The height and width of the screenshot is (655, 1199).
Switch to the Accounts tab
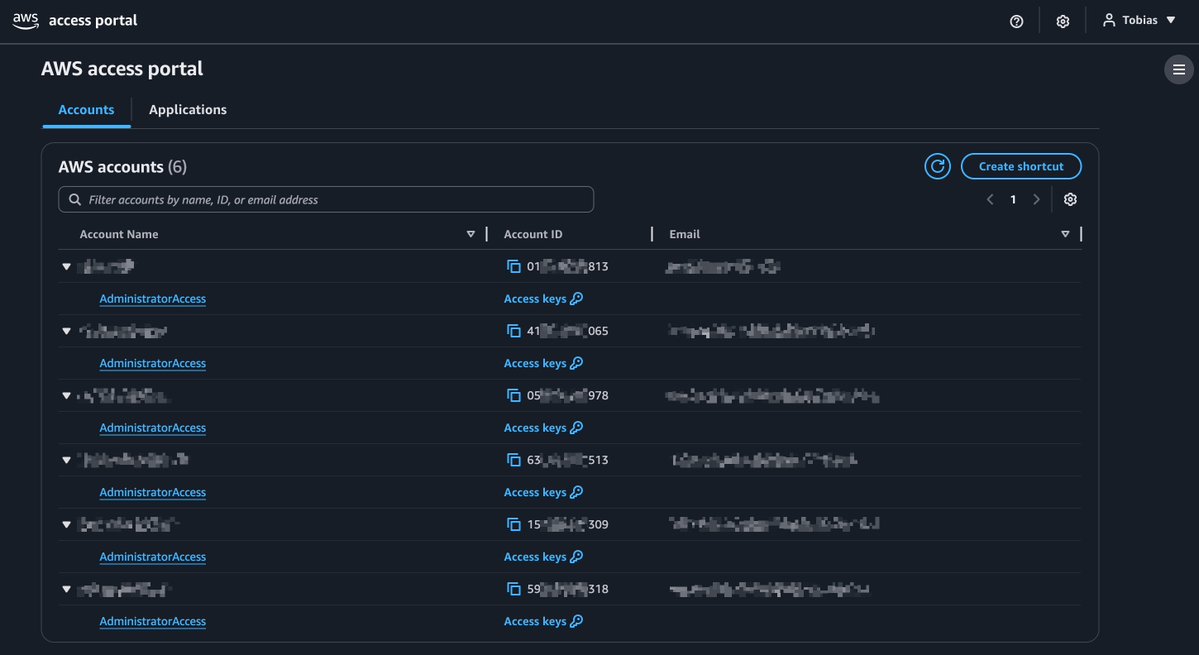pos(86,110)
